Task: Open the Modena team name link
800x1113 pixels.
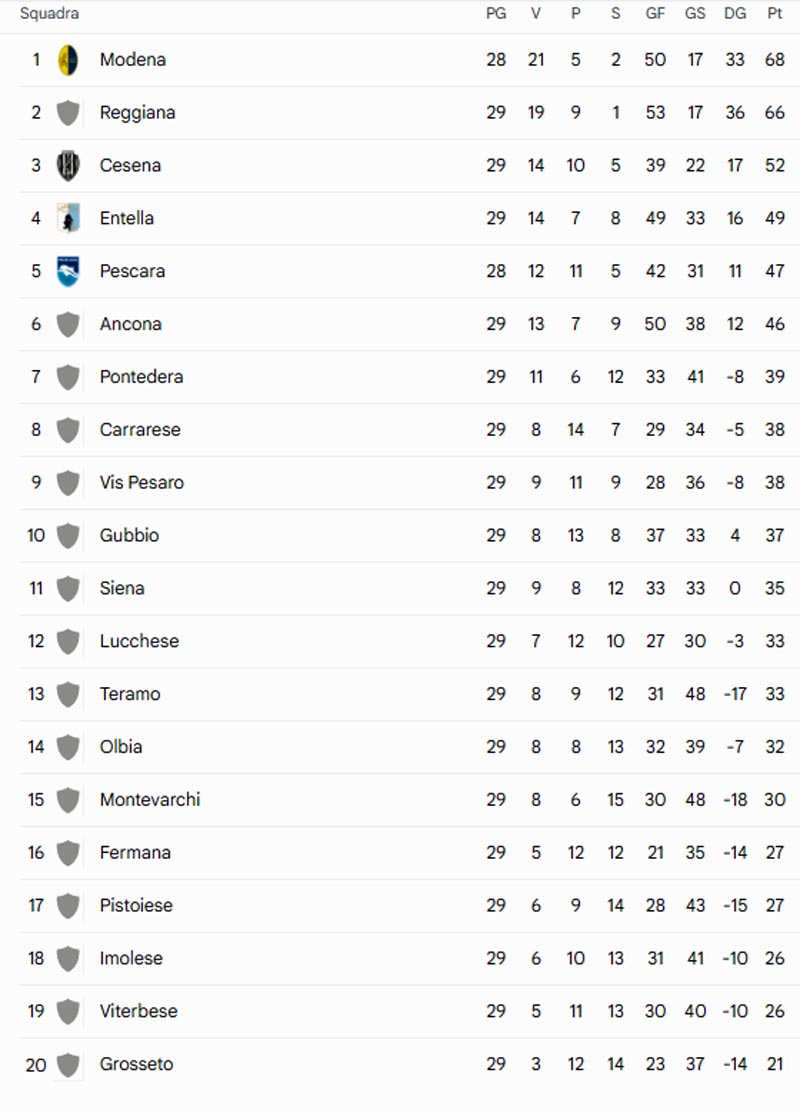Action: tap(133, 60)
